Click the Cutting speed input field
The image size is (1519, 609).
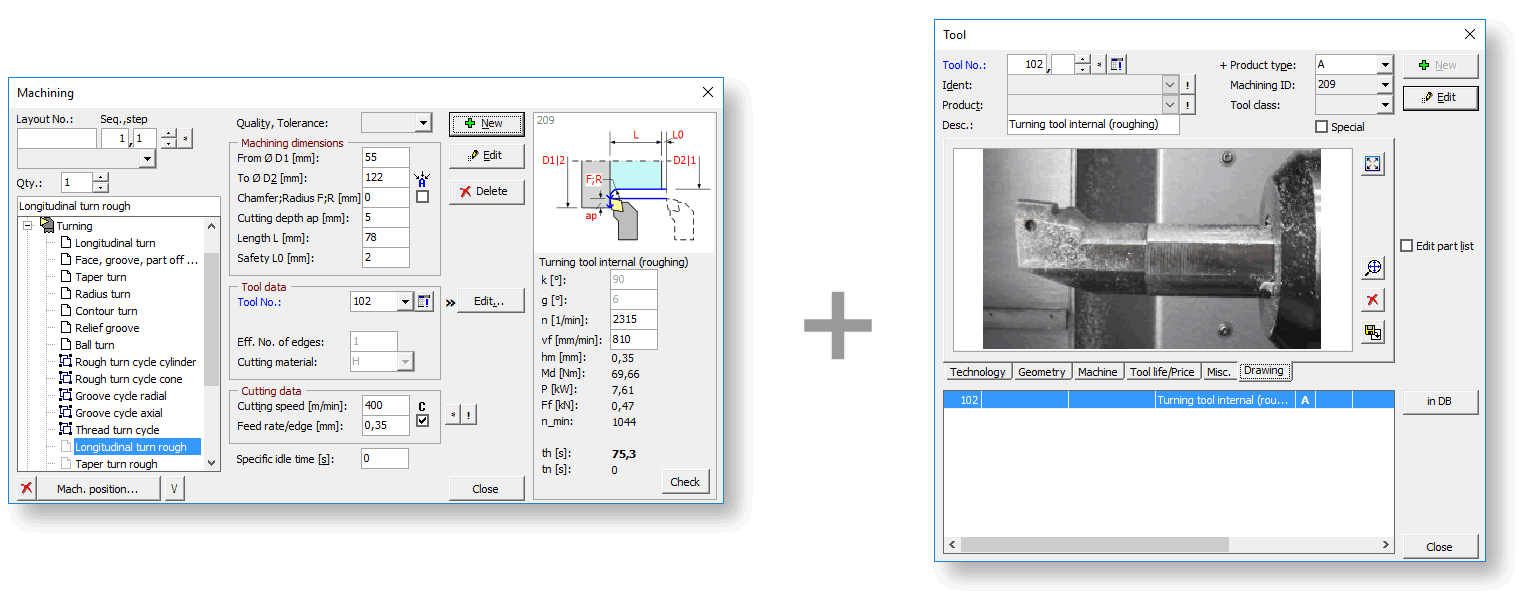(385, 406)
